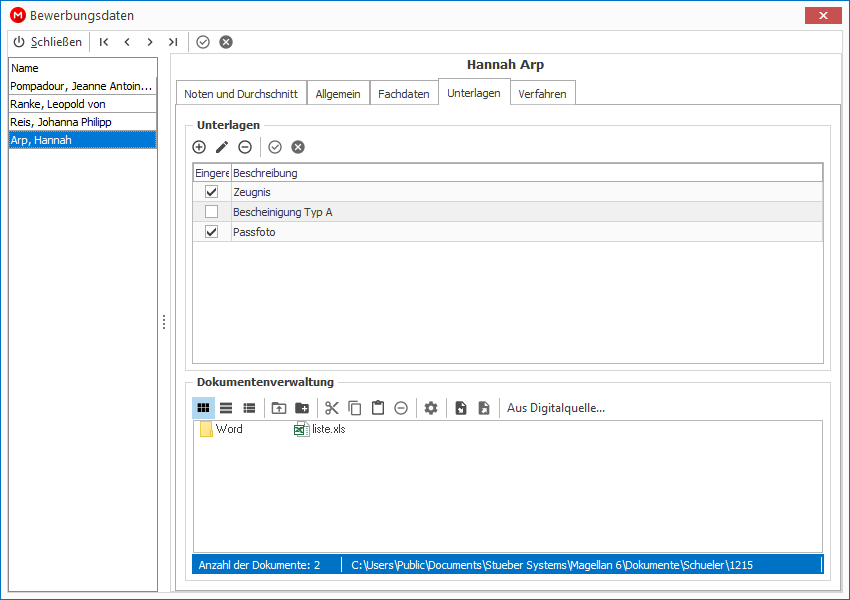Check the Bescheinigung Typ A checkbox
The height and width of the screenshot is (600, 850).
pyautogui.click(x=211, y=212)
